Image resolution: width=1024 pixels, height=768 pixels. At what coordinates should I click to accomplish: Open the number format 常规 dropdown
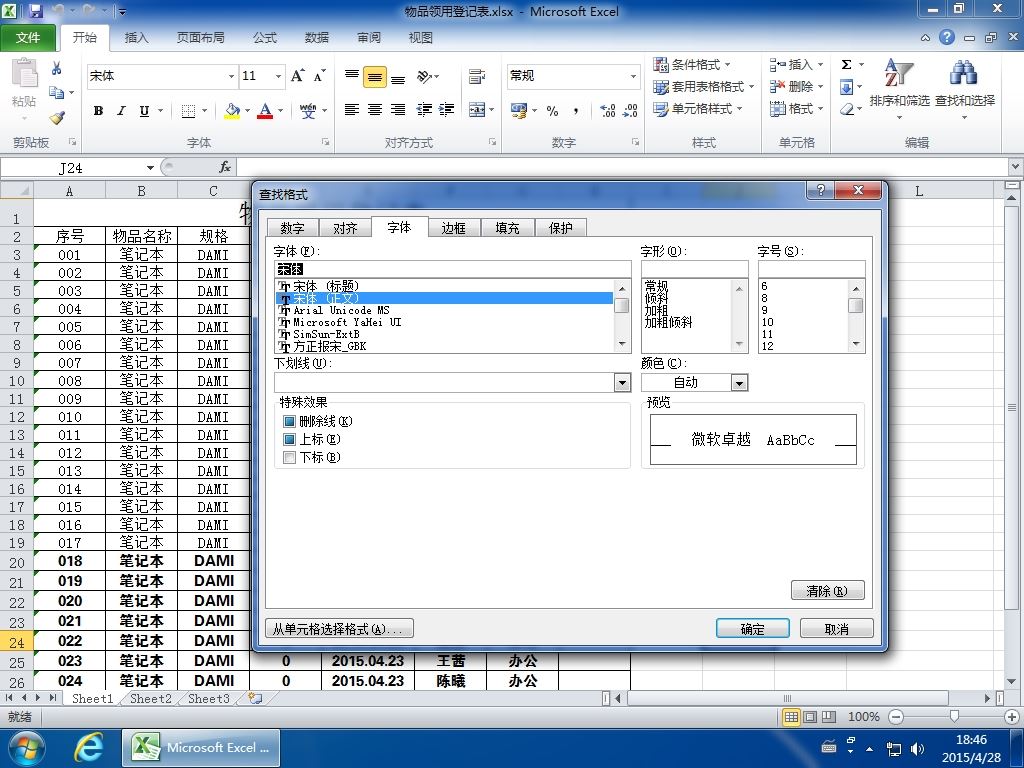(x=633, y=76)
